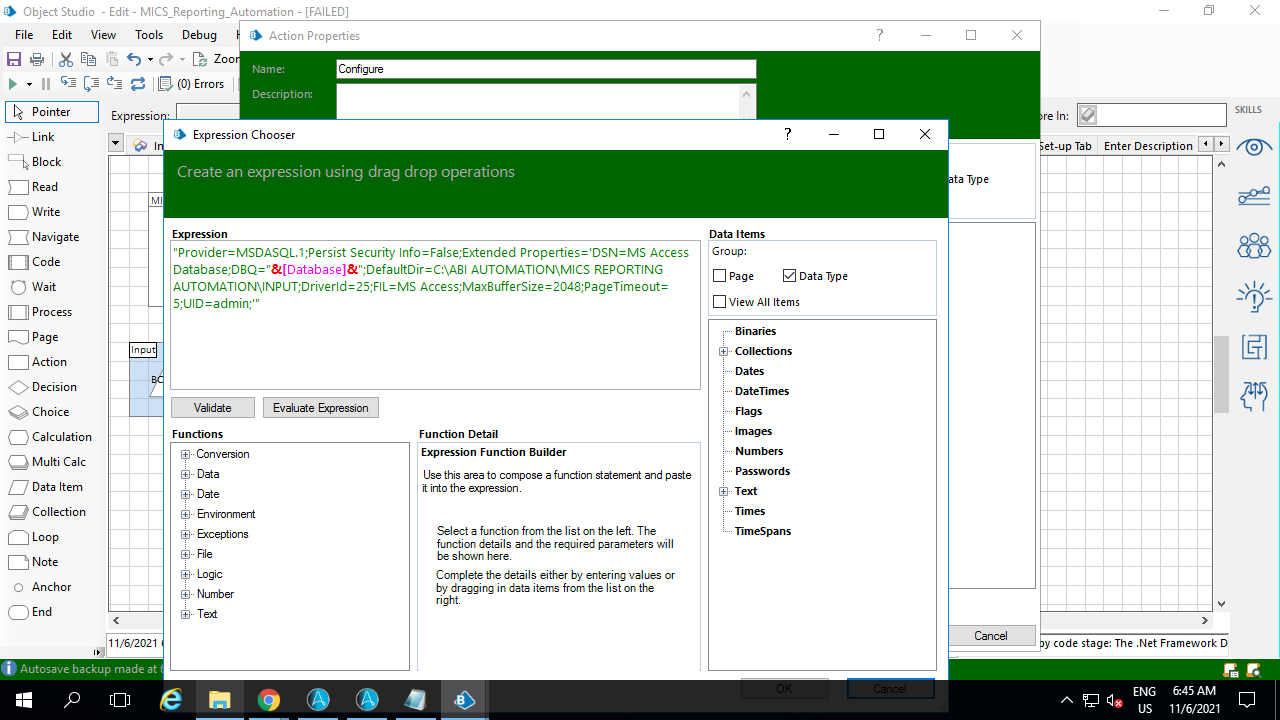This screenshot has width=1280, height=720.
Task: Click the Evaluate Expression button
Action: [x=321, y=408]
